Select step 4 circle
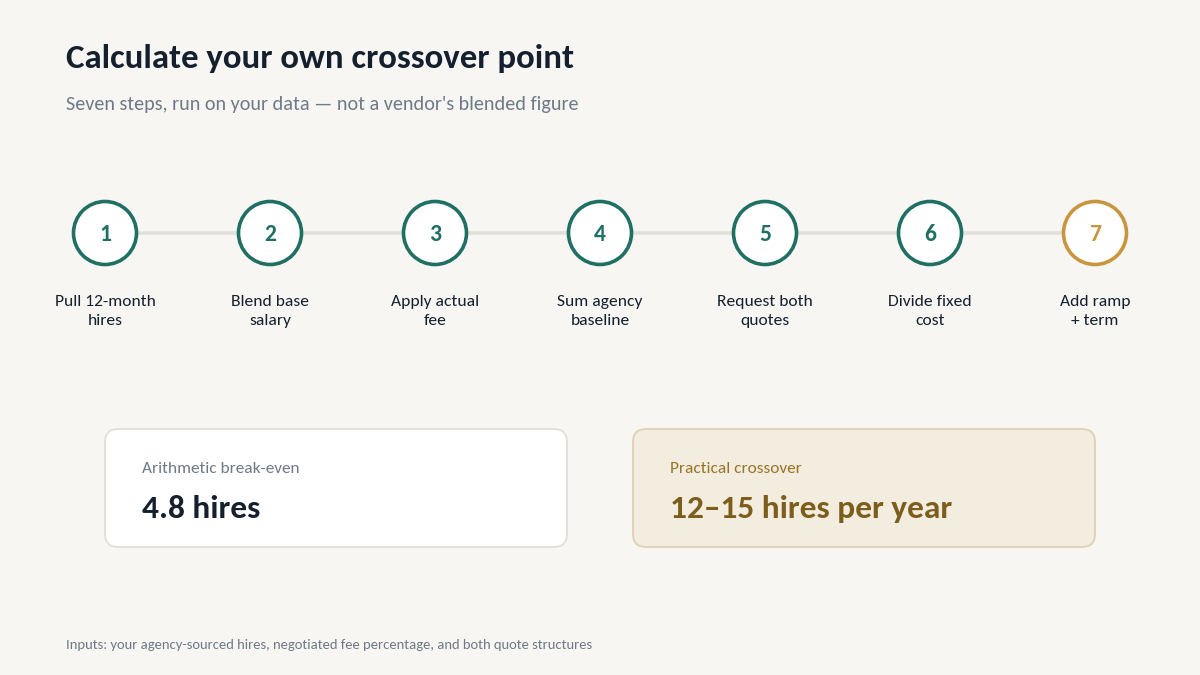Screen dimensions: 1200x675 (x=600, y=233)
